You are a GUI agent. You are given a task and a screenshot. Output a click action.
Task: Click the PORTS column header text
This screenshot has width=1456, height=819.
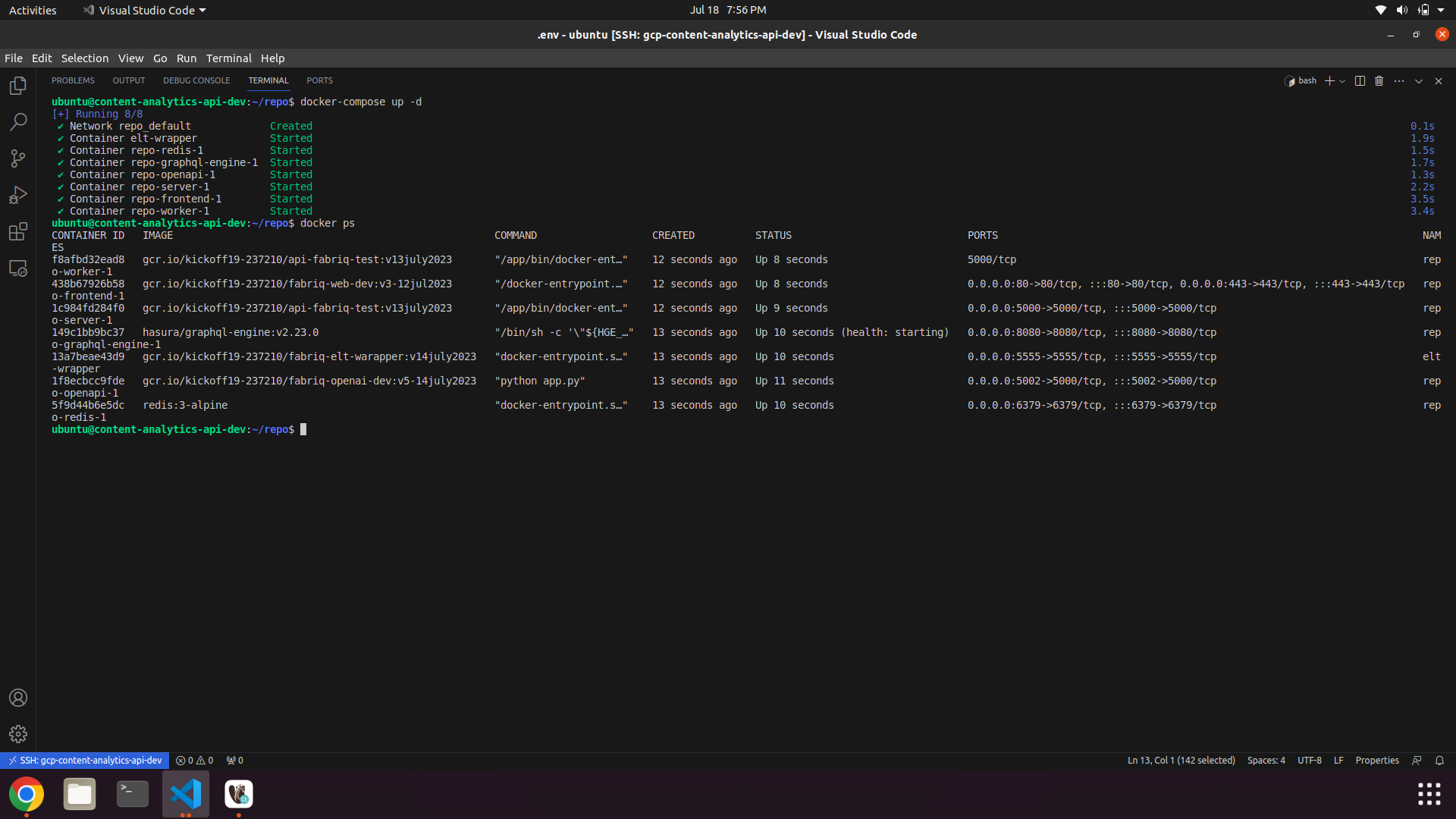coord(983,235)
